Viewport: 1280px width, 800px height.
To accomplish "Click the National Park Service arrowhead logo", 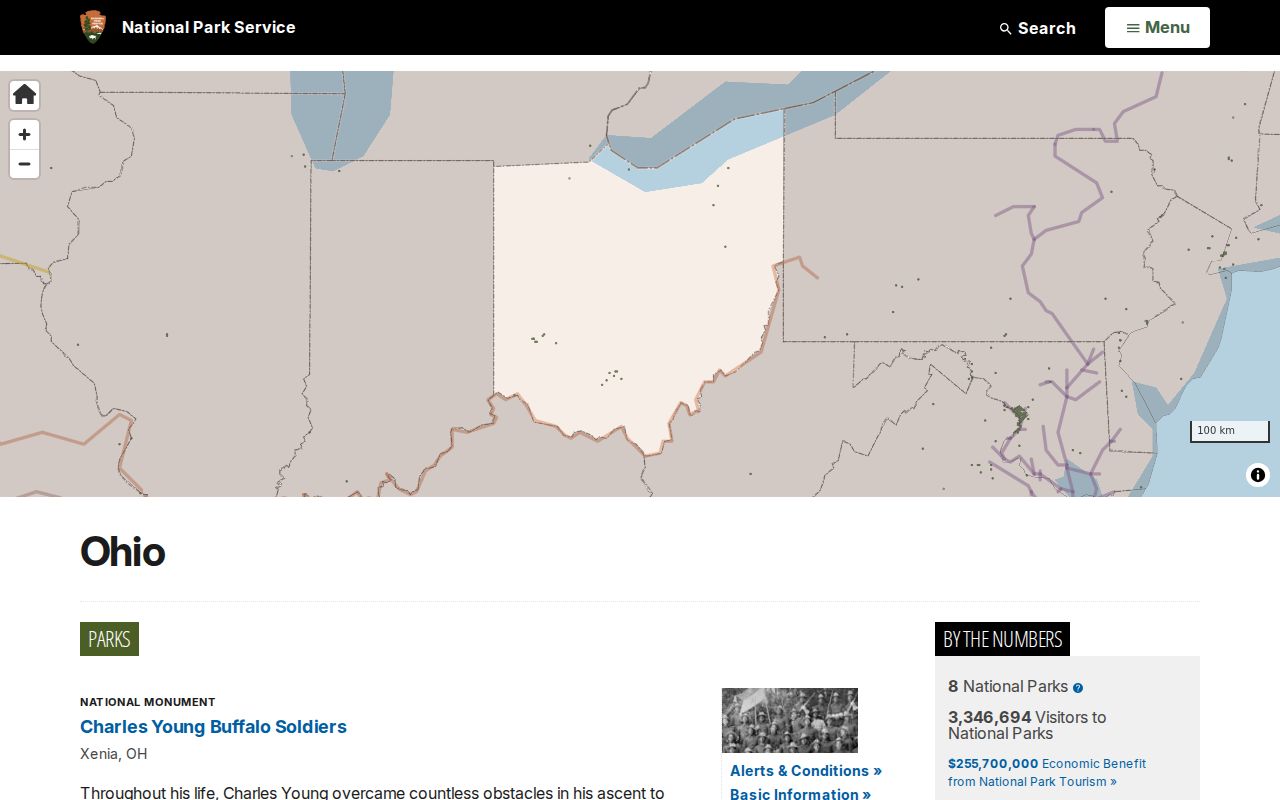I will (x=93, y=27).
